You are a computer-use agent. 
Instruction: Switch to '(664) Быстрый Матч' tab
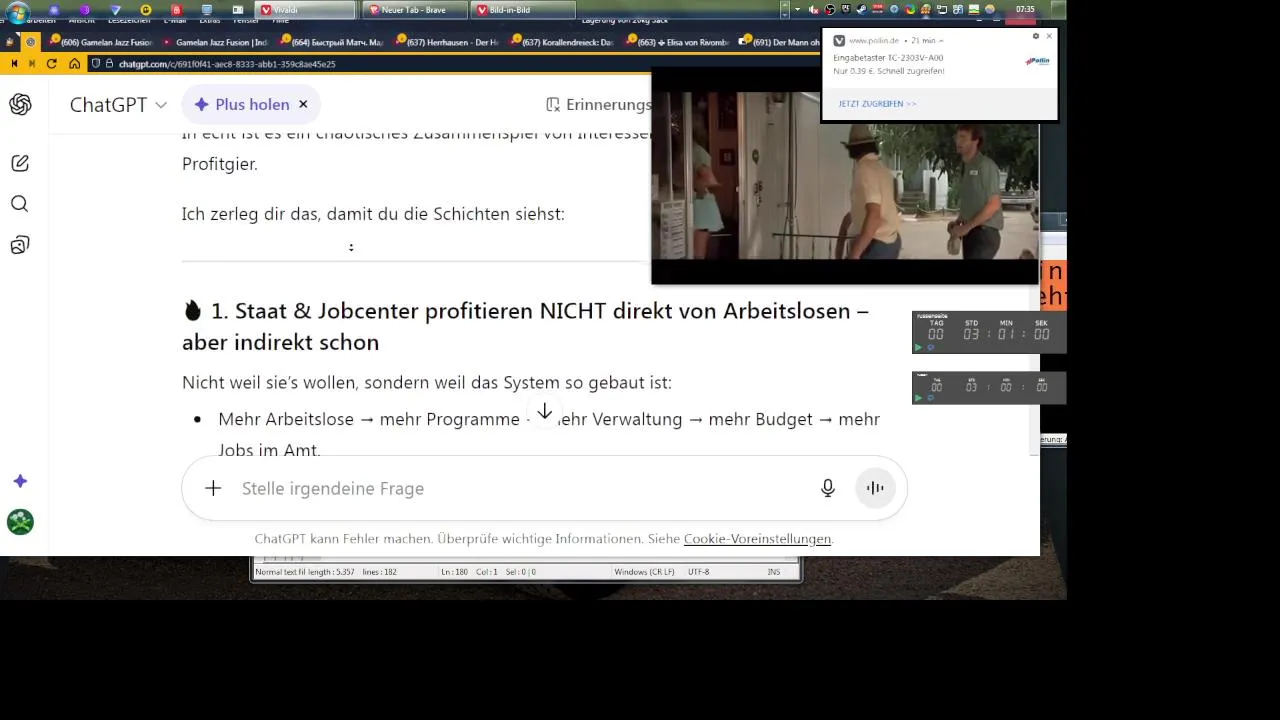pyautogui.click(x=332, y=42)
